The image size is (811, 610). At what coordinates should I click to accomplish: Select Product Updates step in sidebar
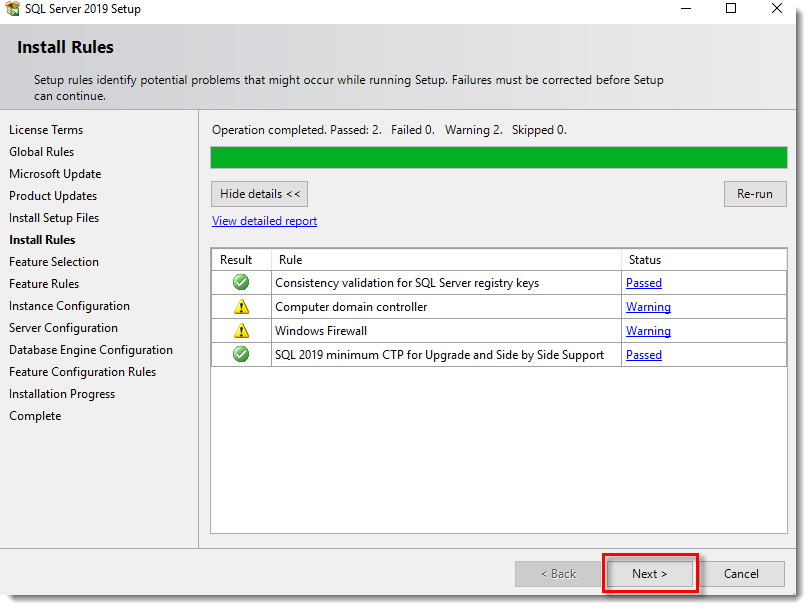click(53, 196)
